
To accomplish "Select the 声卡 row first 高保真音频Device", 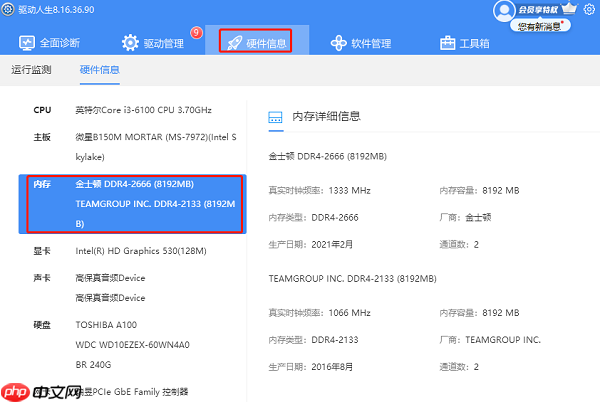I will tap(110, 278).
